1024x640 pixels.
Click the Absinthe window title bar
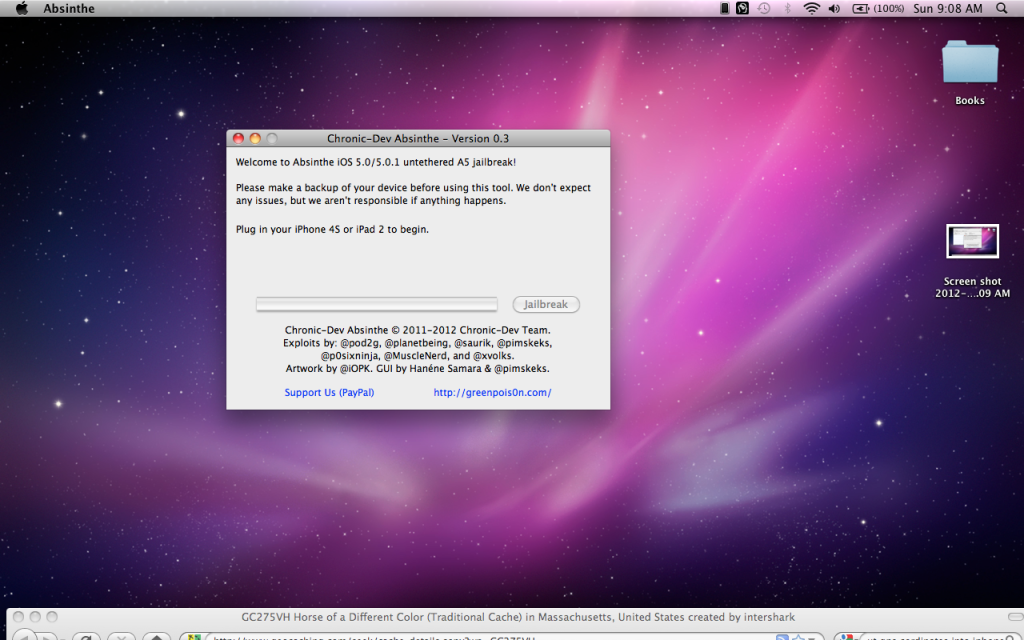418,138
